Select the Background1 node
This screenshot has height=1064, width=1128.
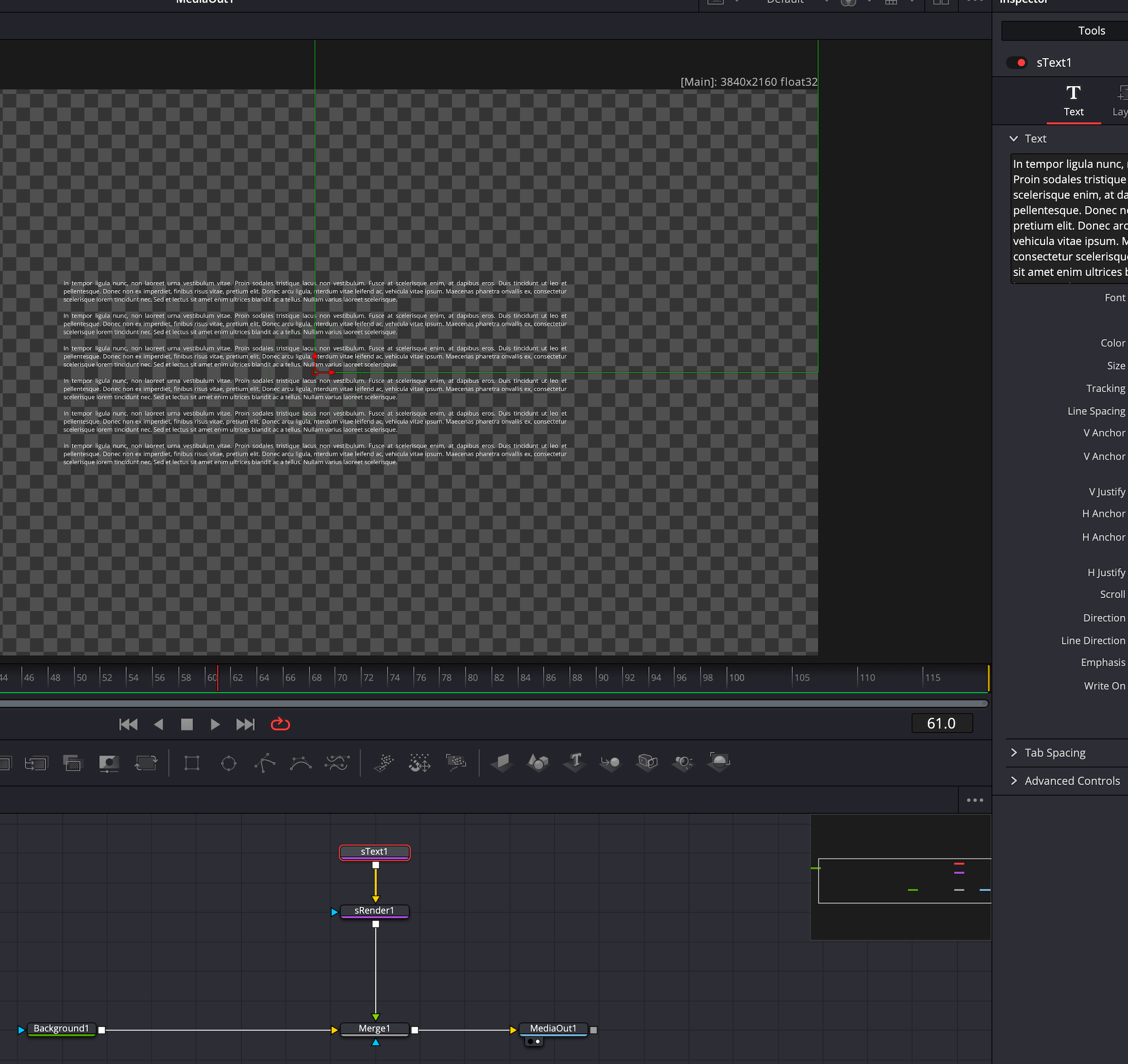pyautogui.click(x=61, y=1029)
